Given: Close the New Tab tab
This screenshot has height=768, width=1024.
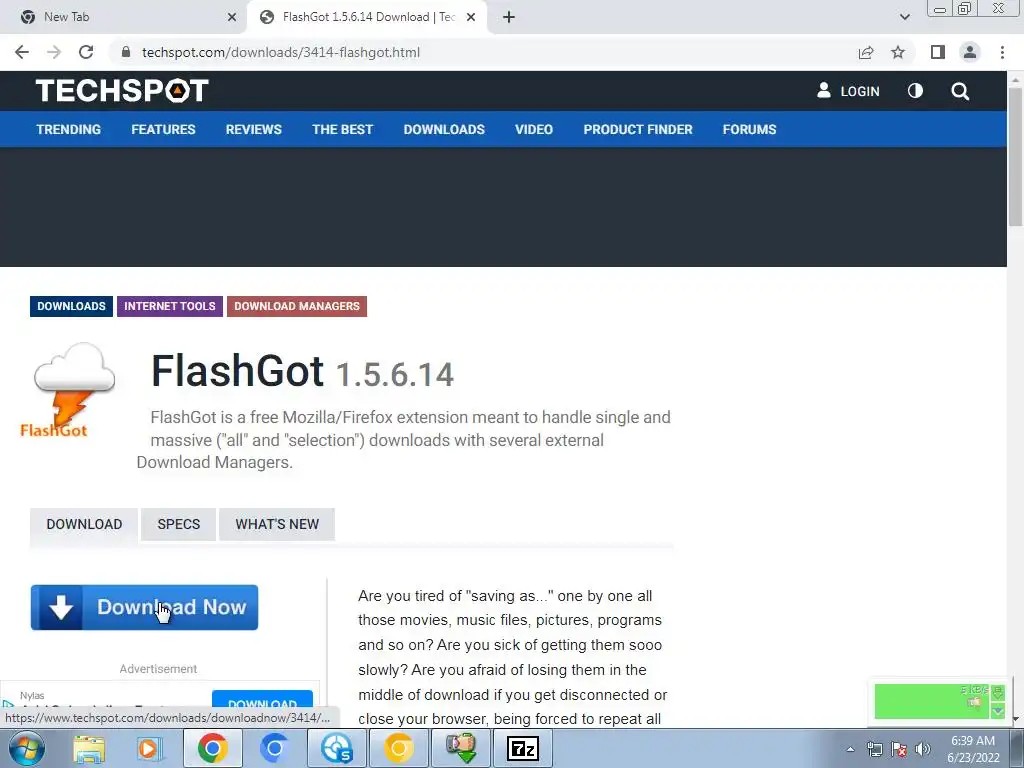Looking at the screenshot, I should (x=232, y=17).
